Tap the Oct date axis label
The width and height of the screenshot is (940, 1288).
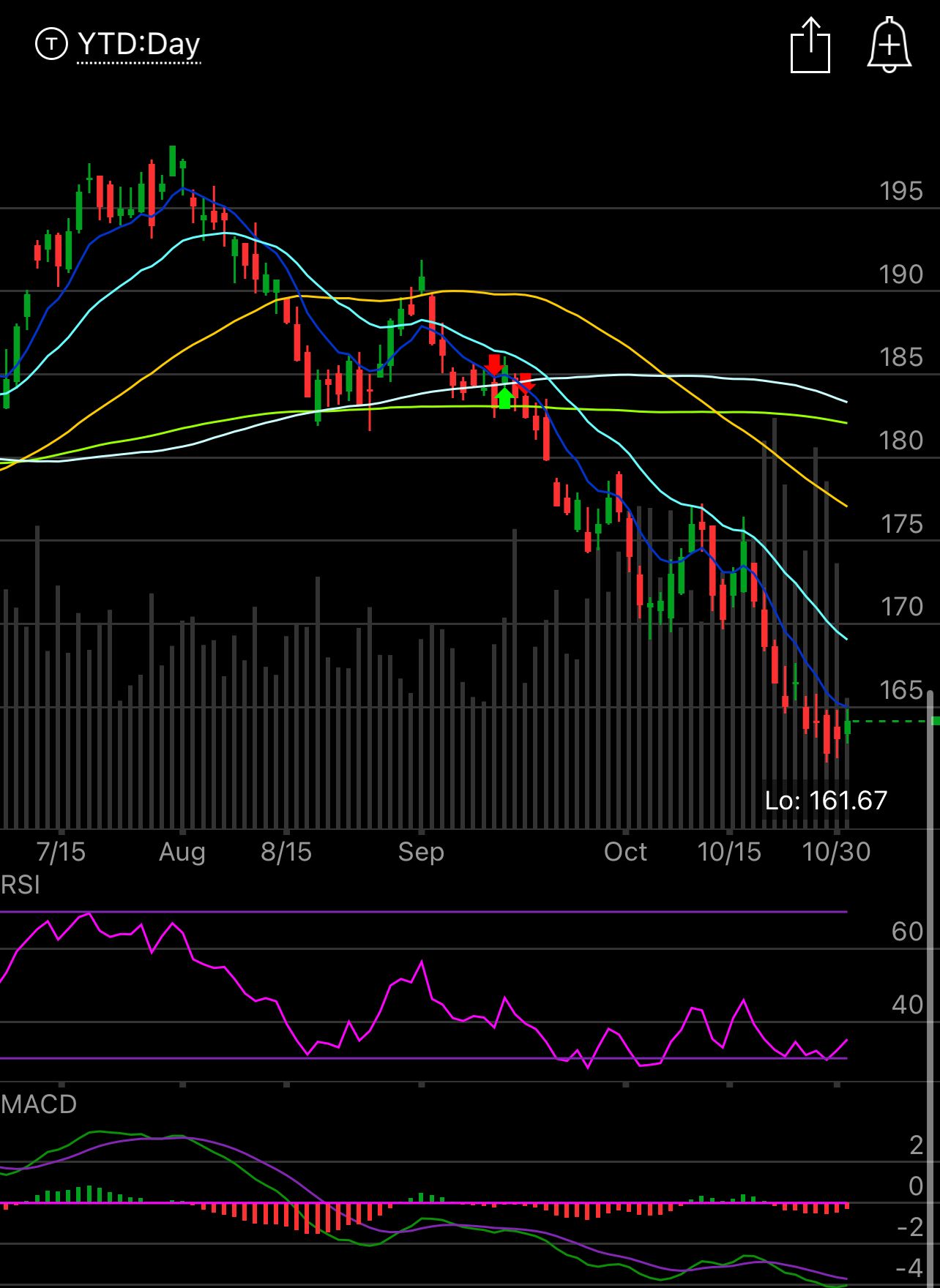click(625, 852)
